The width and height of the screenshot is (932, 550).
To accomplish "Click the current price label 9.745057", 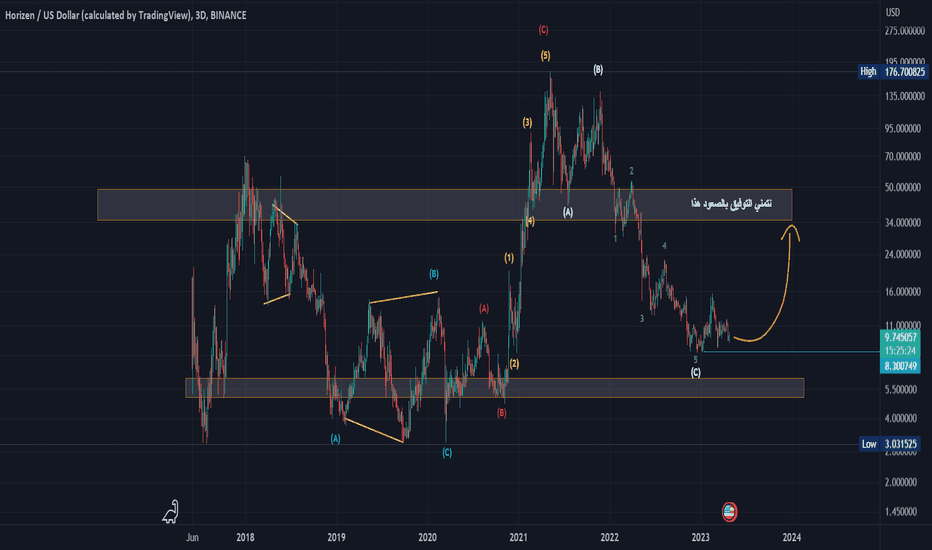I will (900, 337).
